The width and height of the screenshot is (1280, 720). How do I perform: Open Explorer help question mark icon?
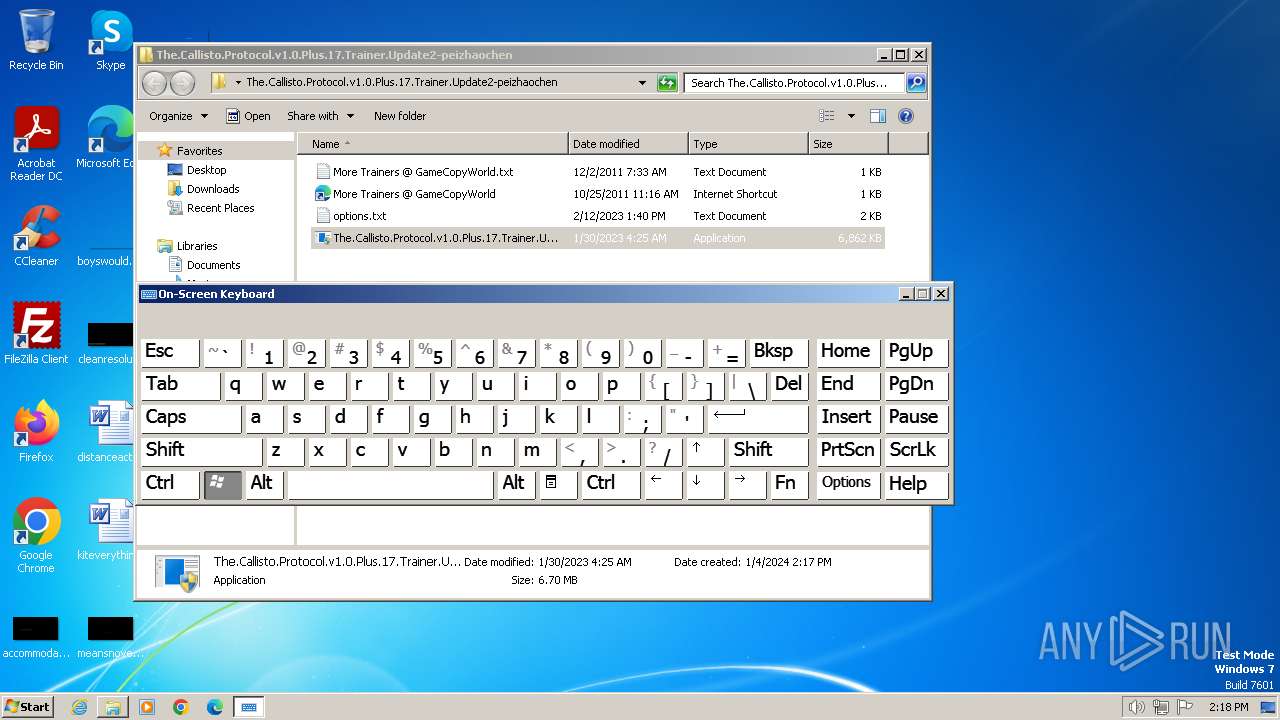tap(906, 116)
